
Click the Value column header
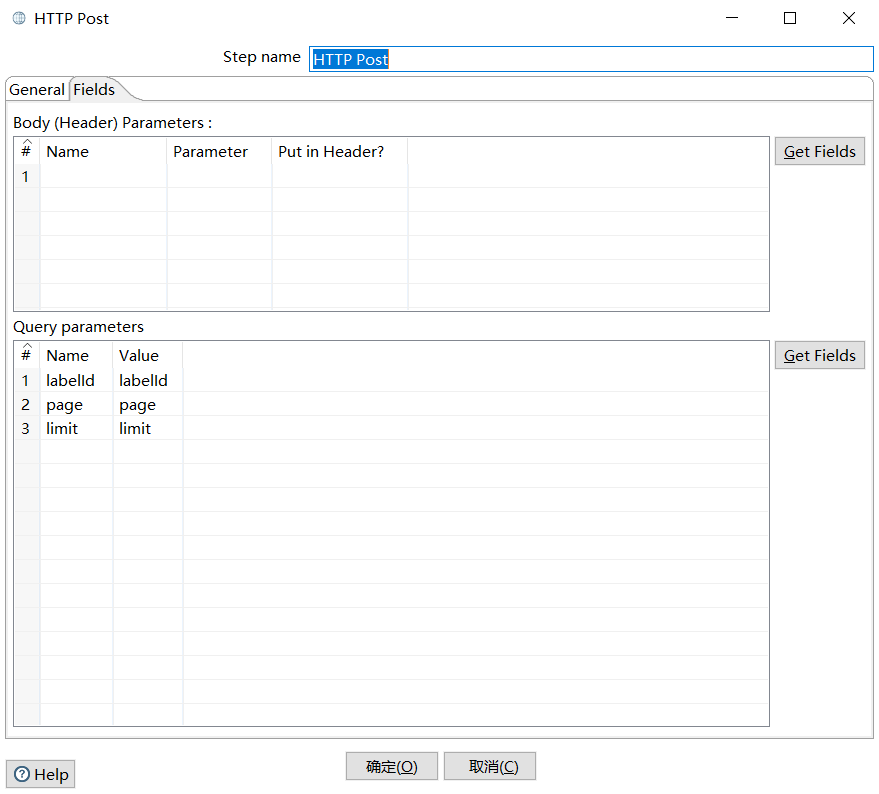click(148, 356)
